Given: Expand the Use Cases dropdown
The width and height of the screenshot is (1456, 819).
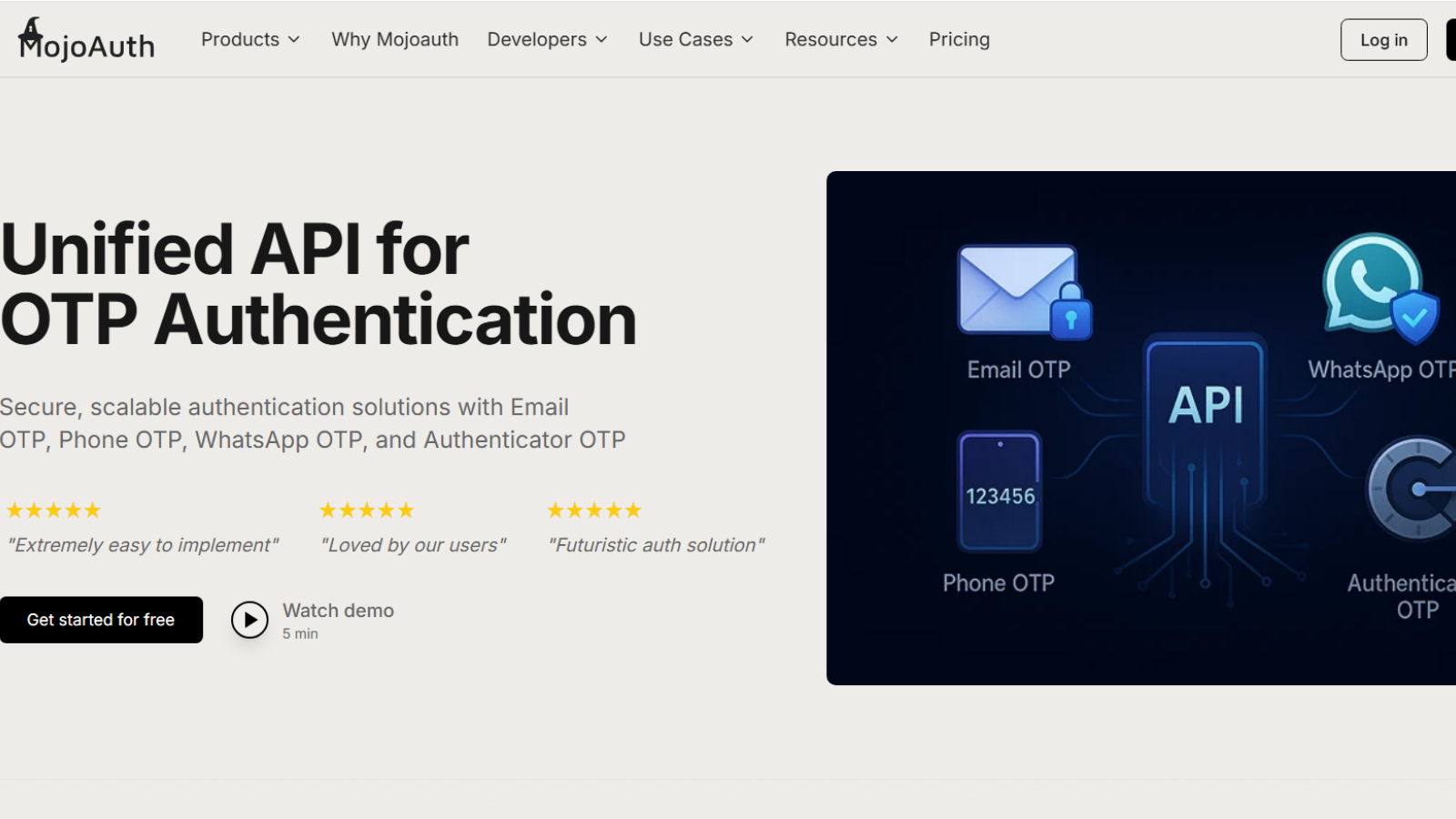Looking at the screenshot, I should (x=694, y=39).
